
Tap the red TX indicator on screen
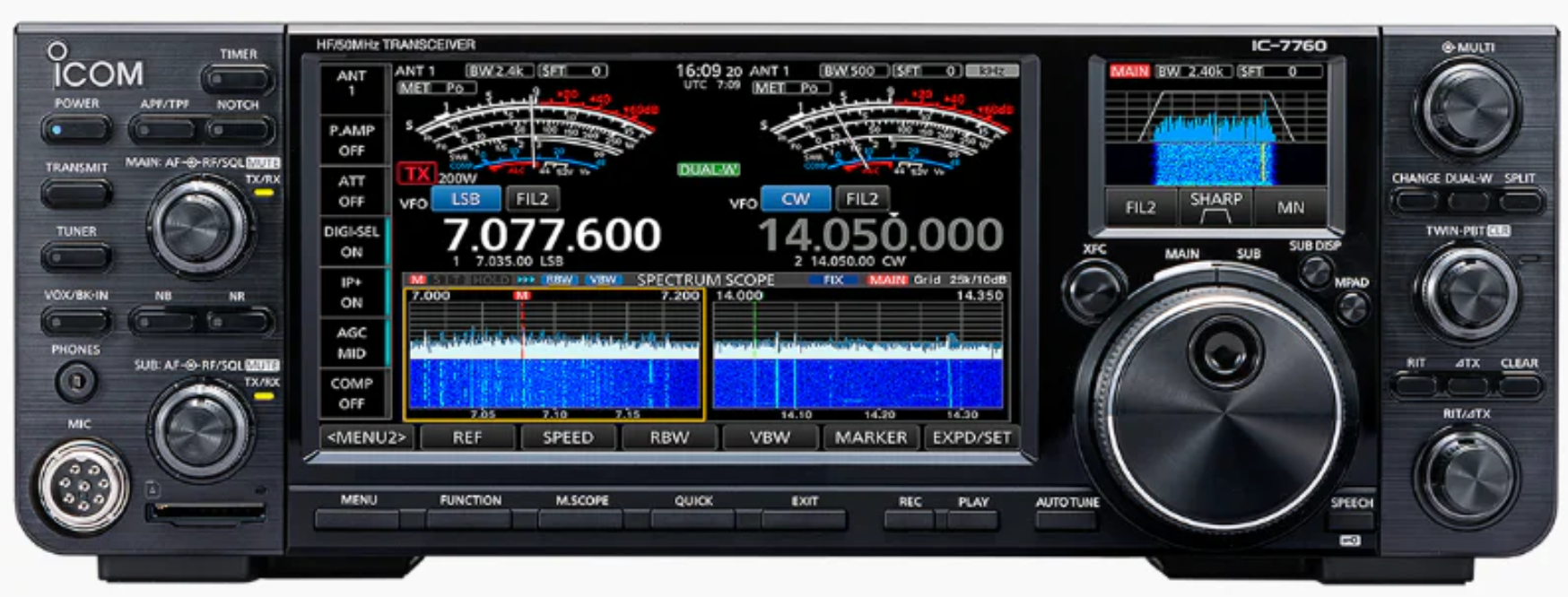click(x=417, y=174)
